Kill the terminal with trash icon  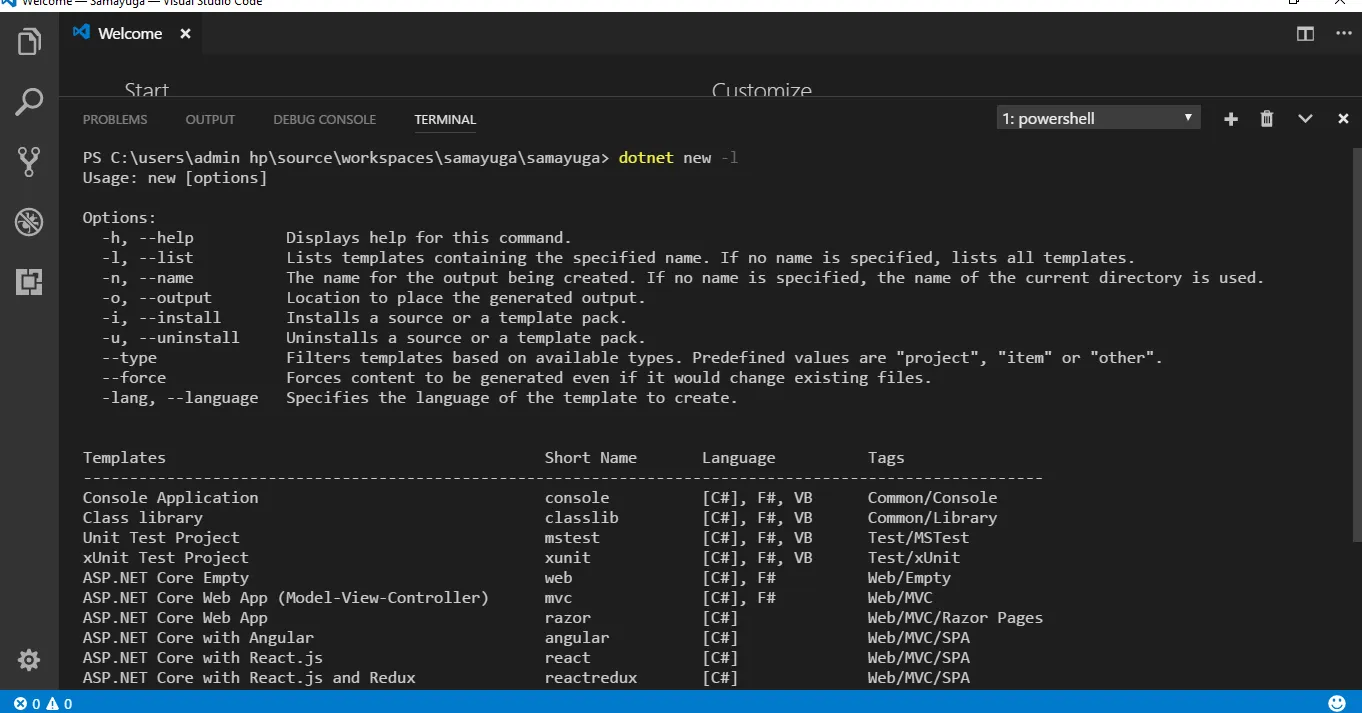1267,119
